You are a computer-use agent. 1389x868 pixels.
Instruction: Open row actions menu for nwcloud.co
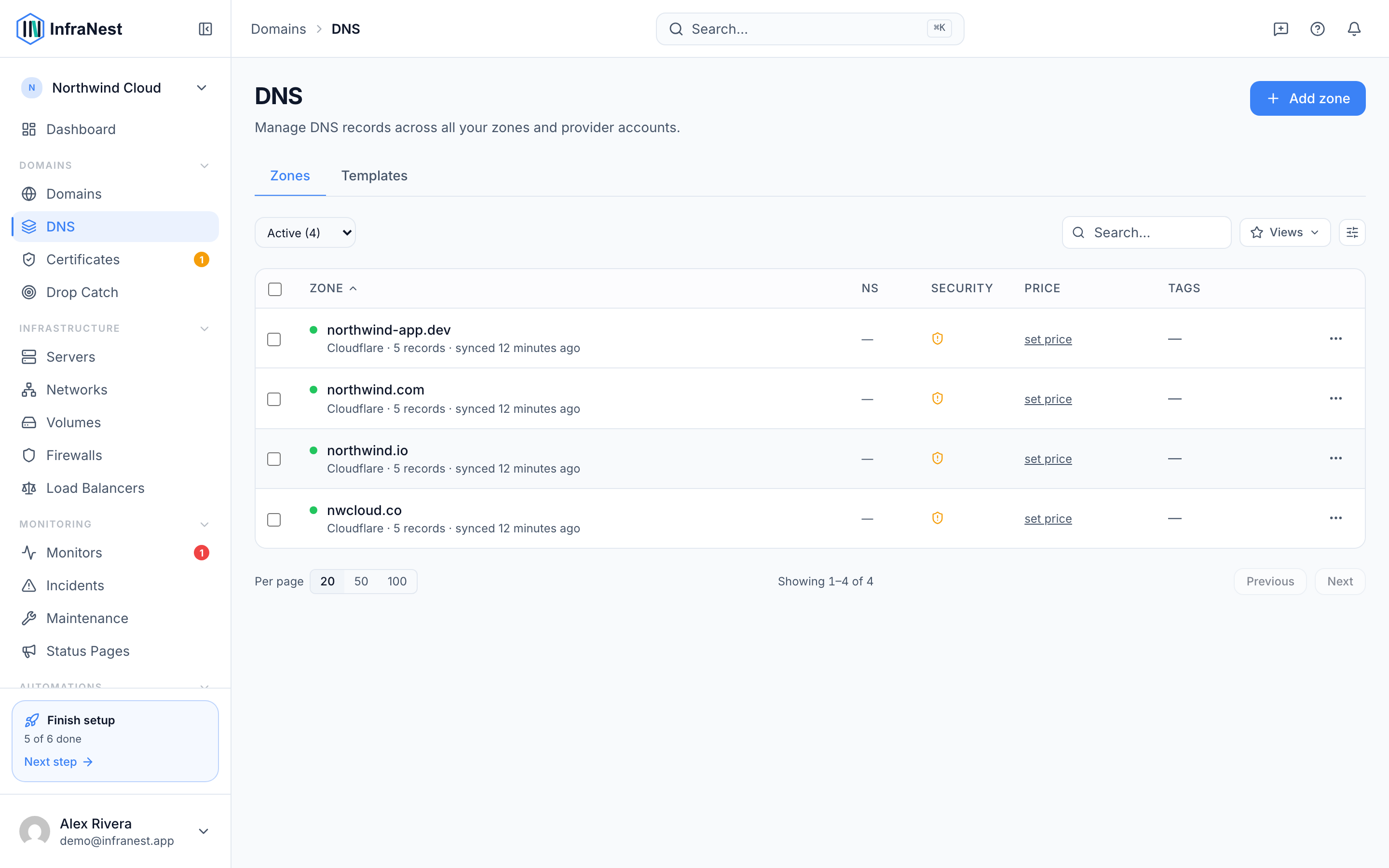(1335, 518)
